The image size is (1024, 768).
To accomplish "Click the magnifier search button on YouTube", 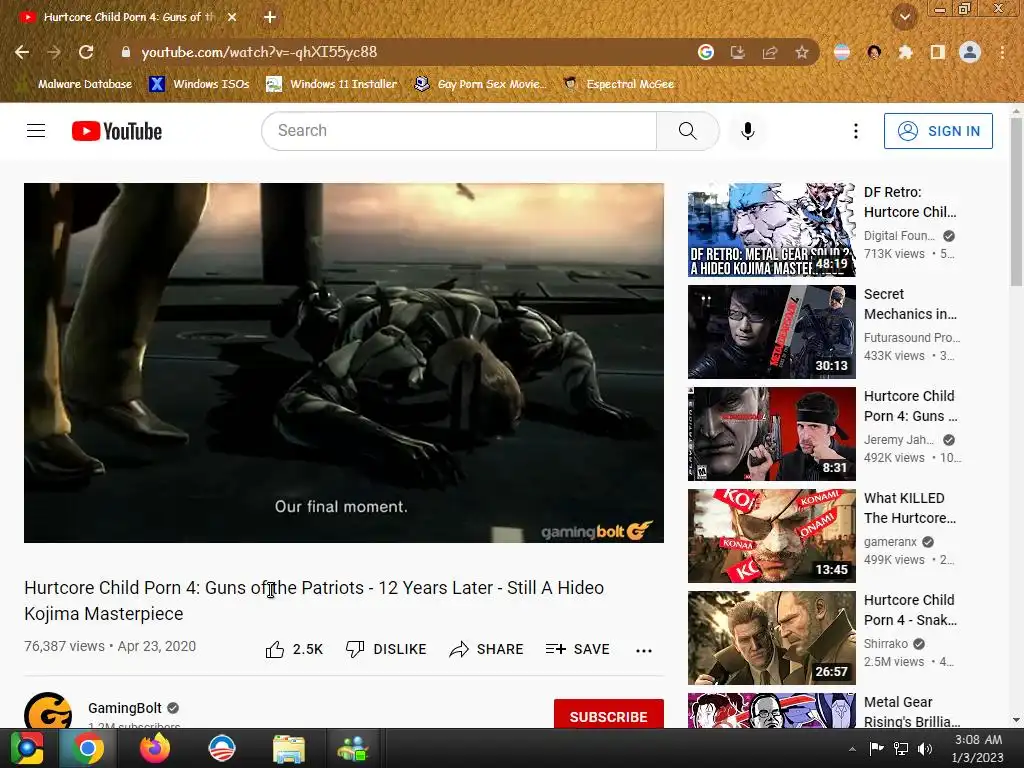I will 687,131.
